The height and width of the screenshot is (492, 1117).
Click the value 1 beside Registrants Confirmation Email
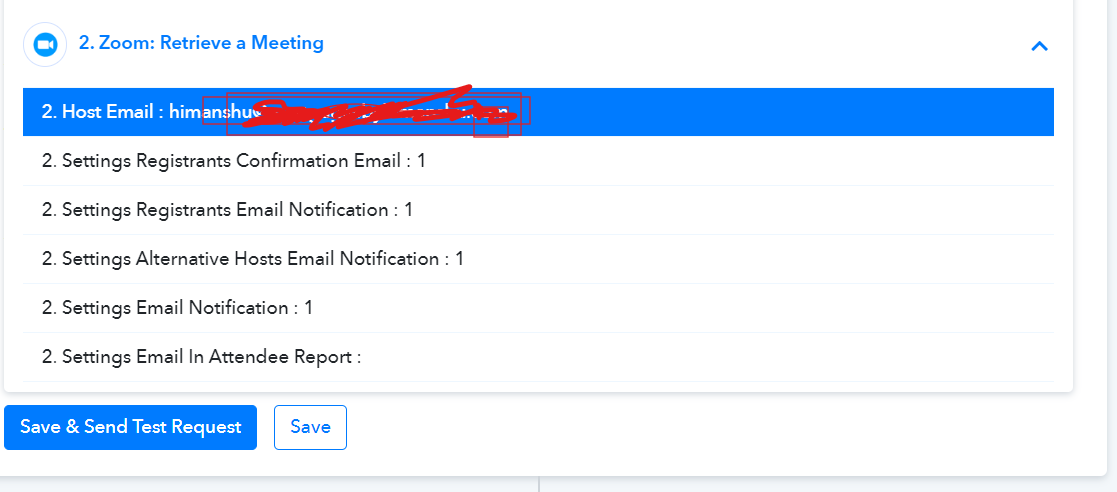[x=421, y=161]
